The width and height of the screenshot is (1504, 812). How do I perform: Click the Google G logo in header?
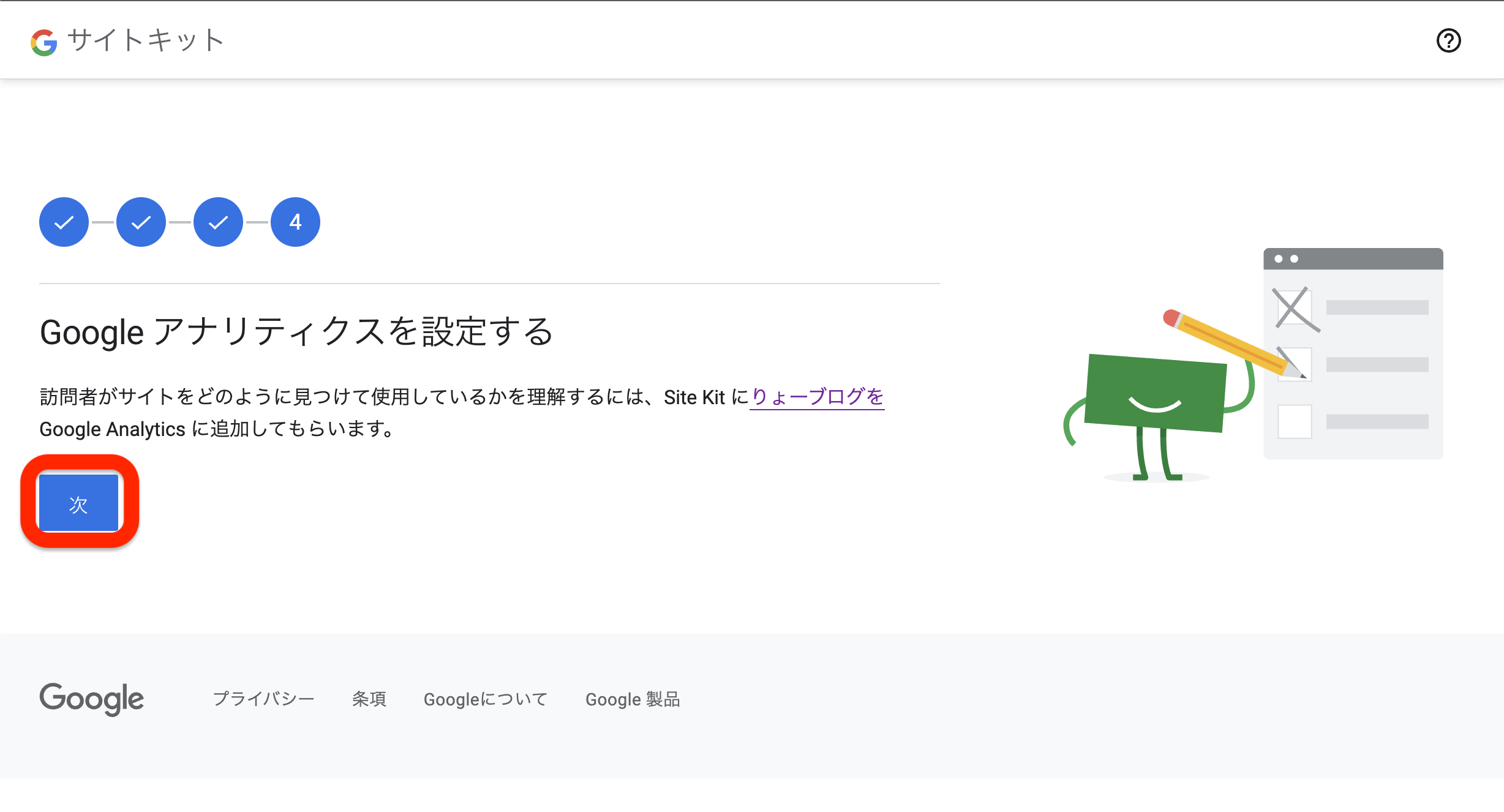(x=44, y=42)
